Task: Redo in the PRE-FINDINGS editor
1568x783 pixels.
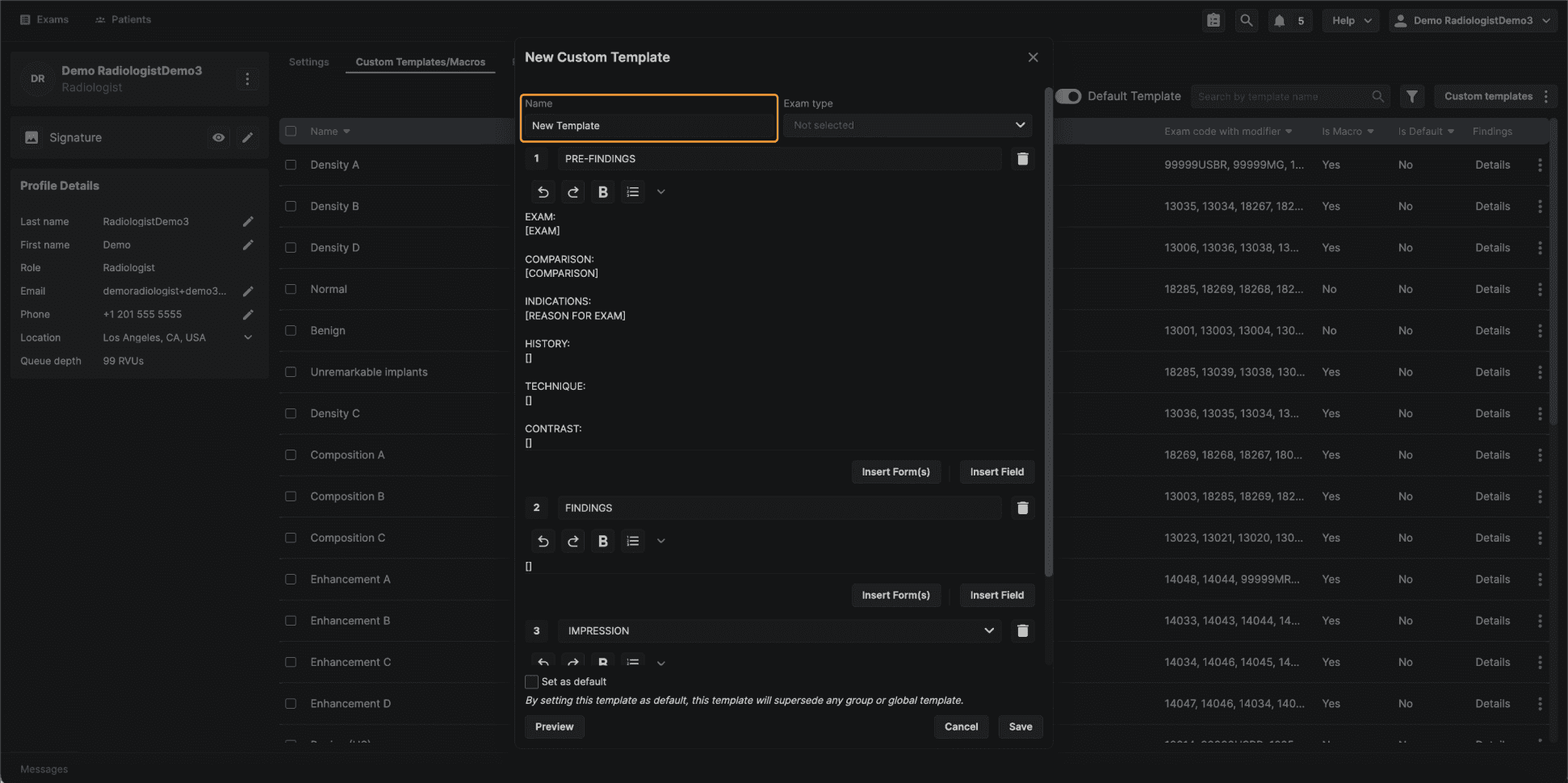Action: tap(573, 192)
